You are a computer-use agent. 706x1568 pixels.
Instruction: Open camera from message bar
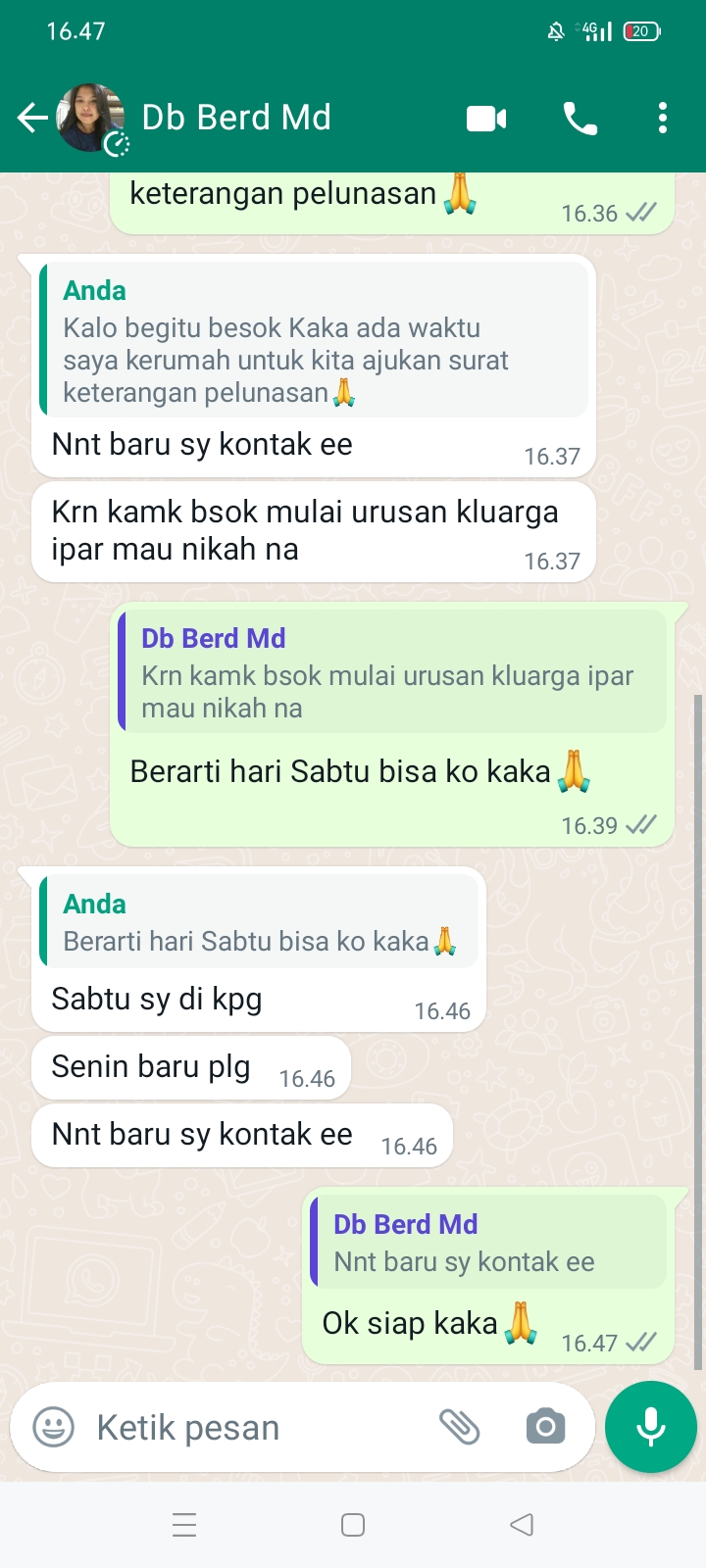tap(545, 1427)
